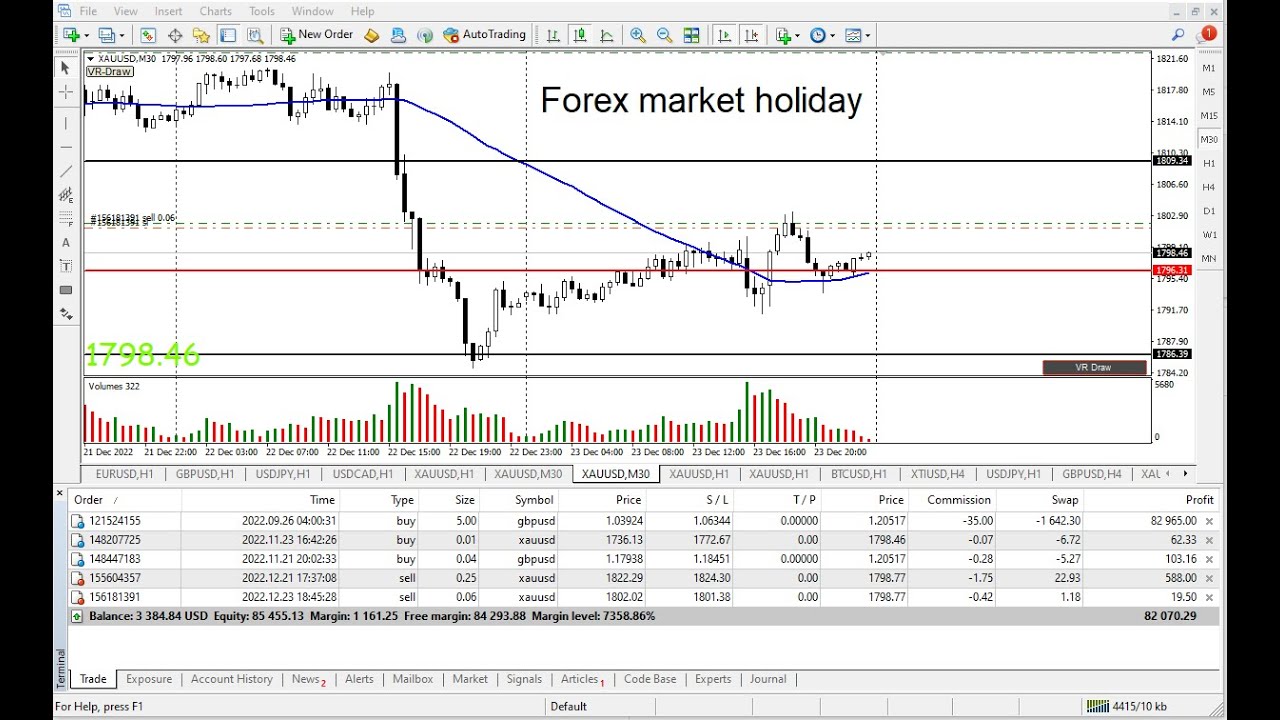Toggle the Data Window panel
1280x720 pixels.
click(175, 35)
